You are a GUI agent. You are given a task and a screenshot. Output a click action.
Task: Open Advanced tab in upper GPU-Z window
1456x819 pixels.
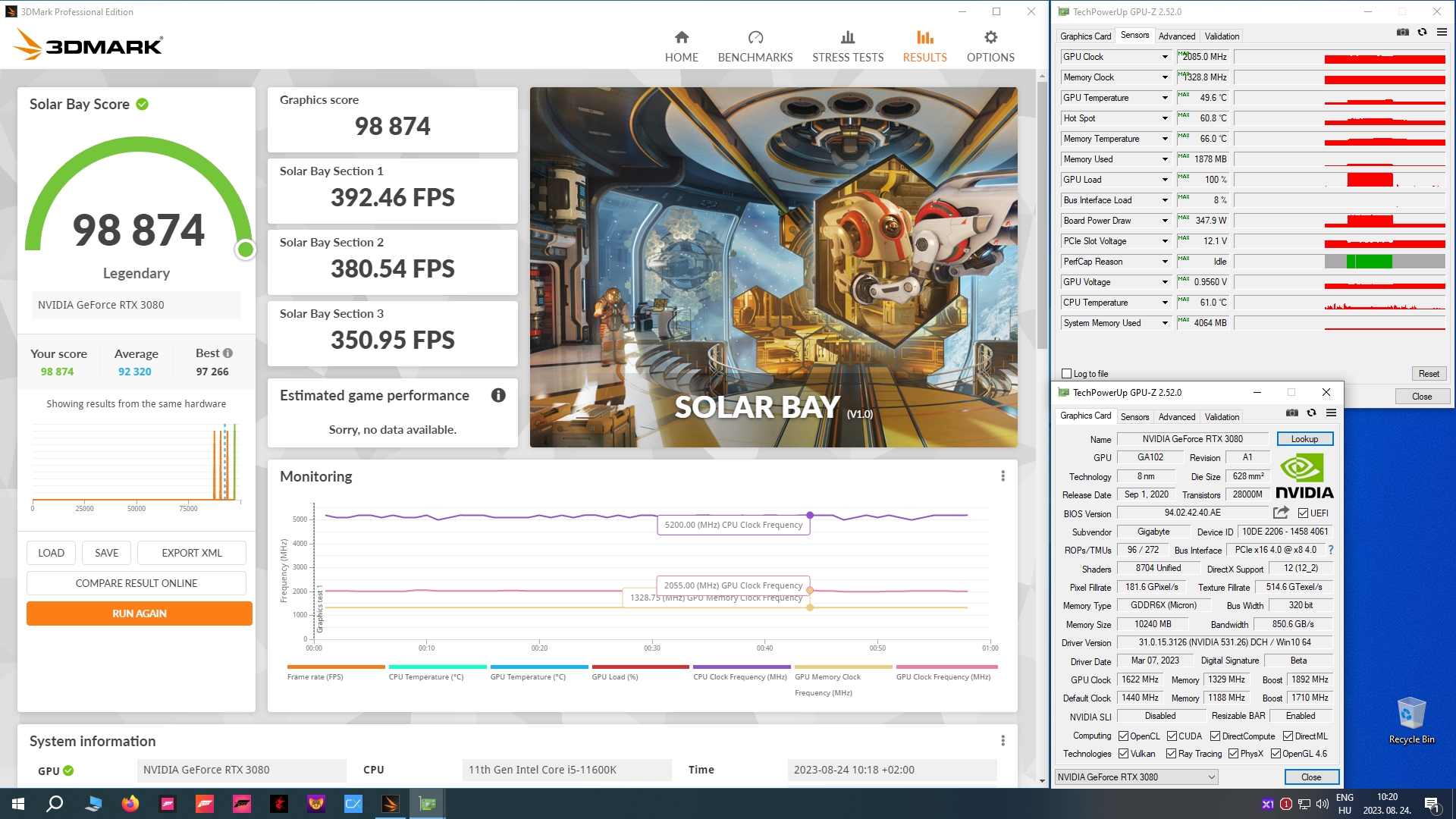[1176, 36]
